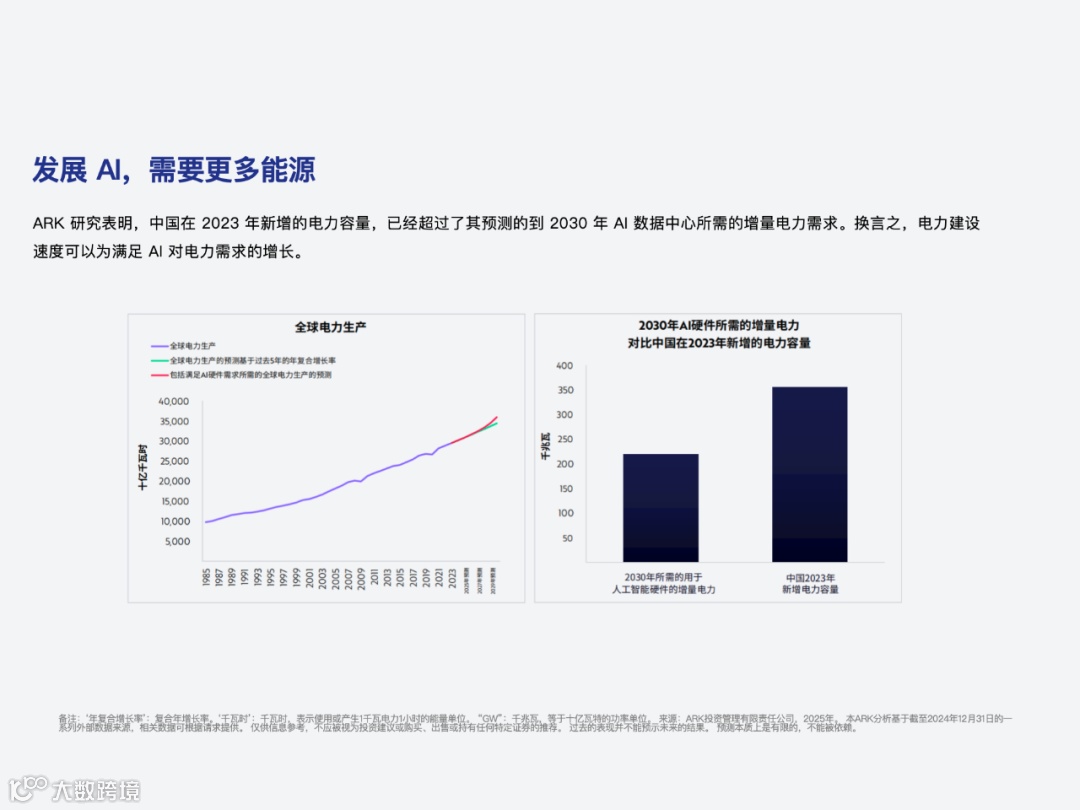The image size is (1080, 810).
Task: Click the x-axis year "1999"
Action: [x=296, y=577]
